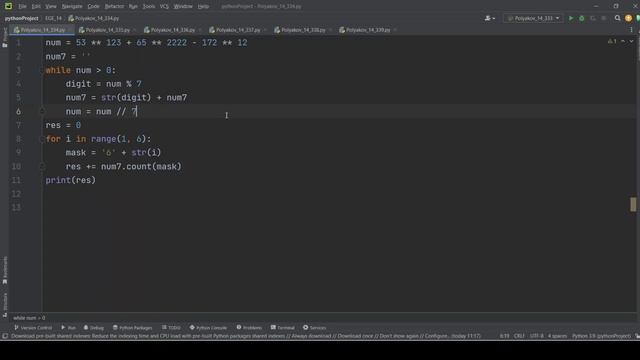640x360 pixels.
Task: Click Polyakov_14_334.py breadcrumb in navigation bar
Action: (94, 18)
